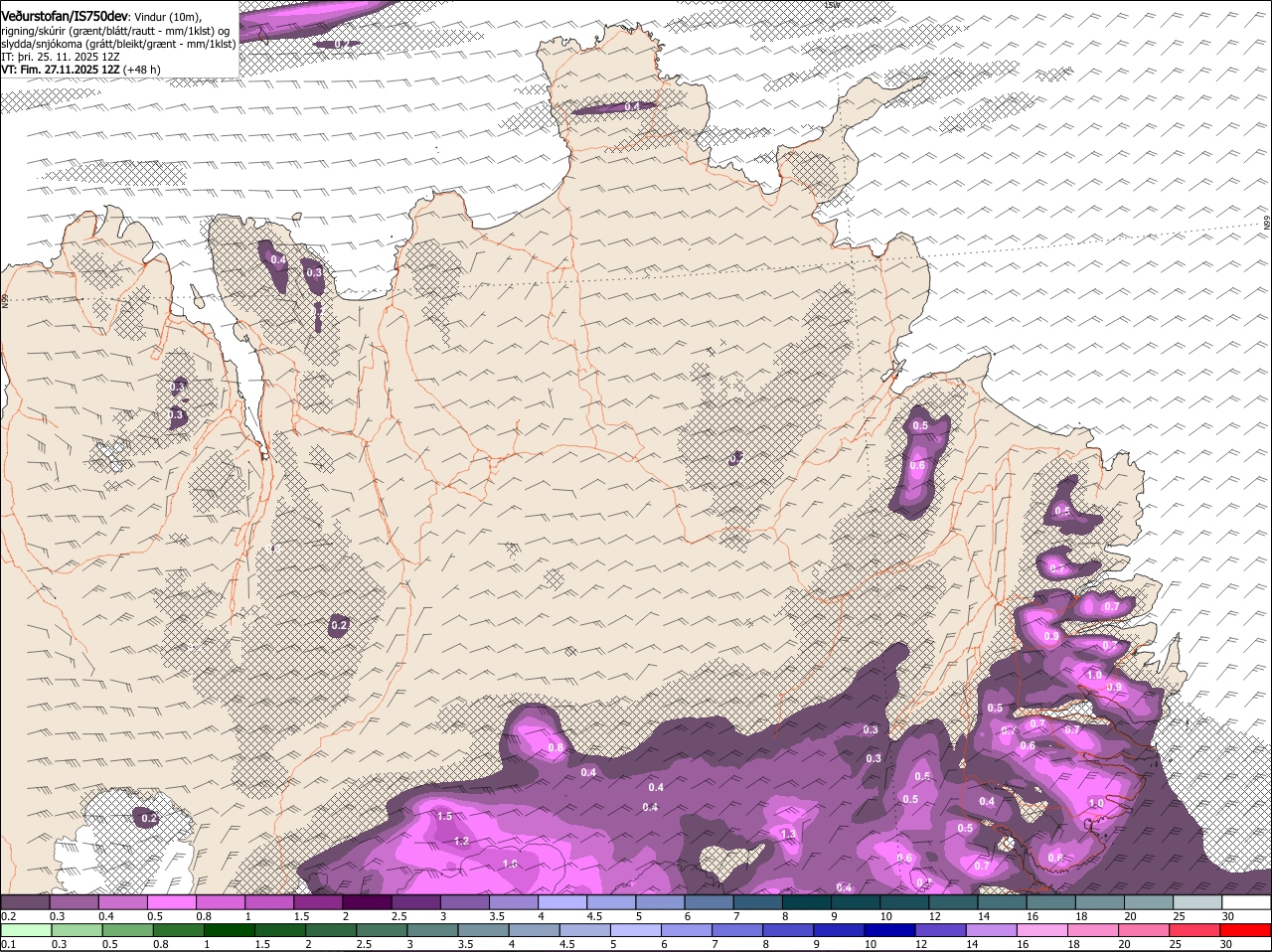Pick lower legend swatch between 0.8 and 1
1272x952 pixels.
[178, 930]
